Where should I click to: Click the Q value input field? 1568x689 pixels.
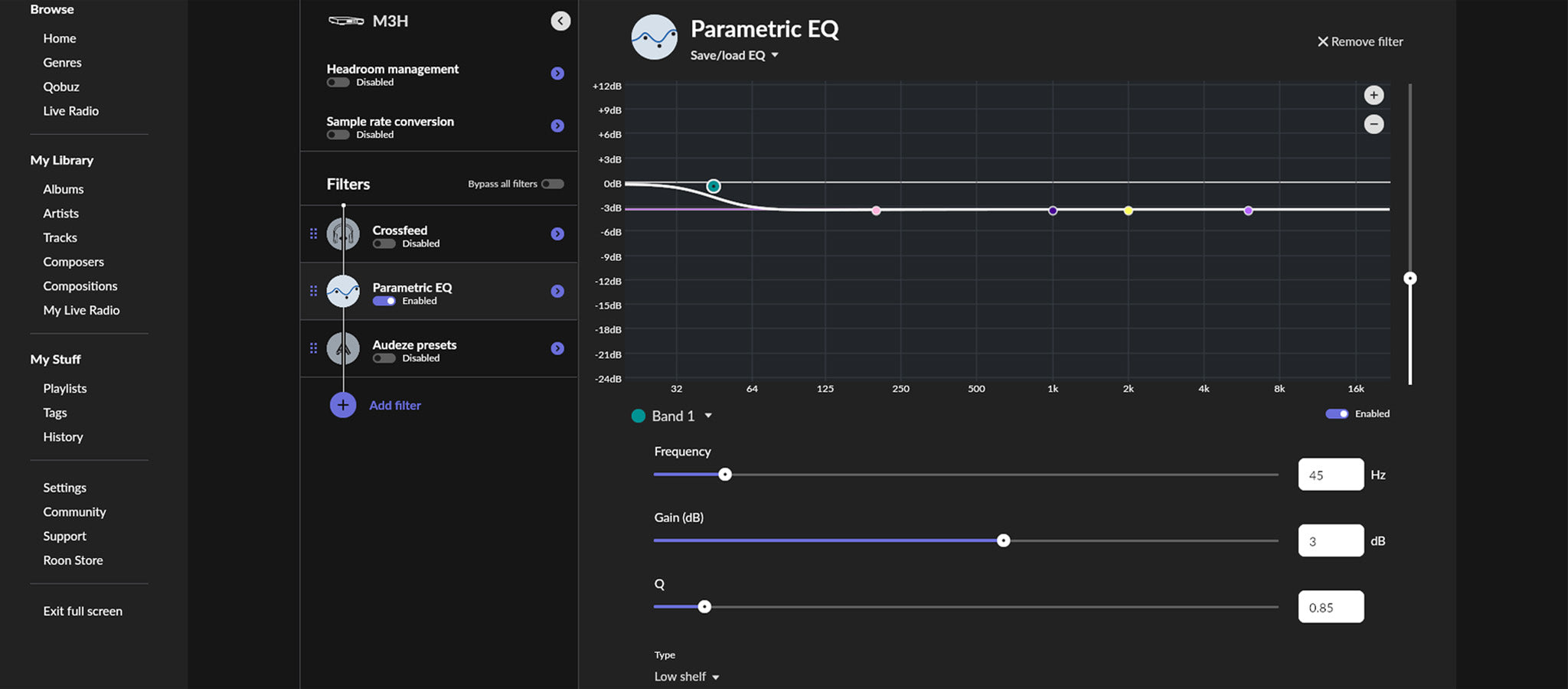pos(1331,607)
